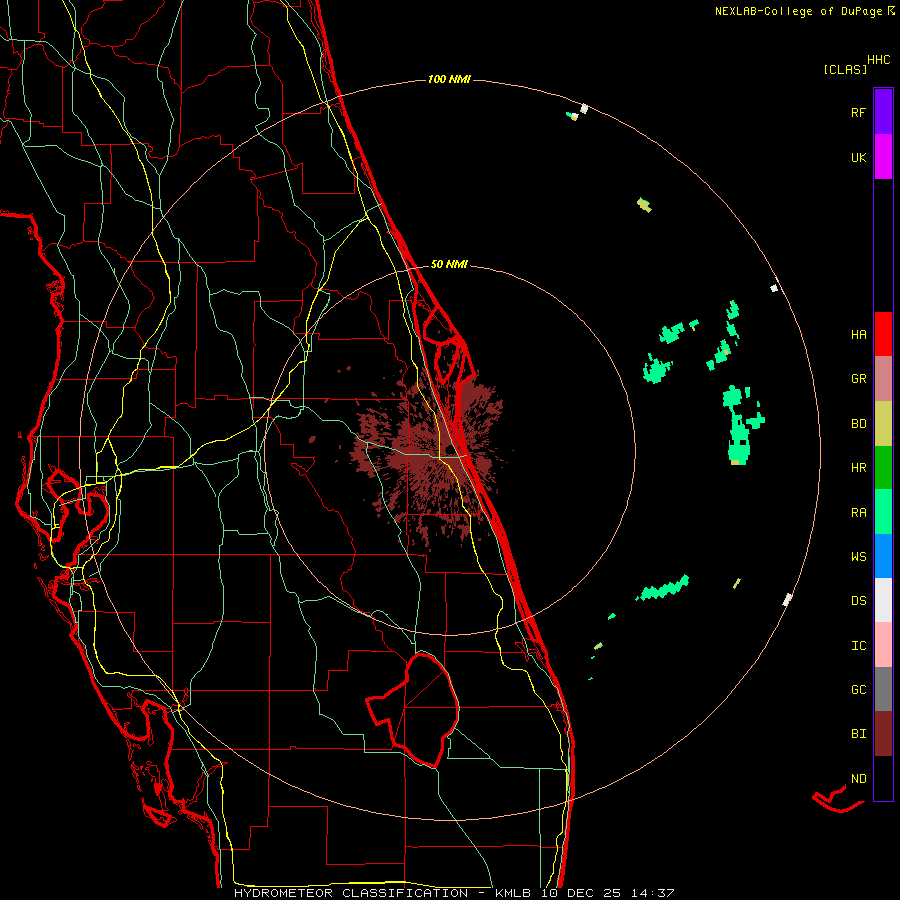Click the bright green RA swatch
The width and height of the screenshot is (900, 900).
pos(883,512)
